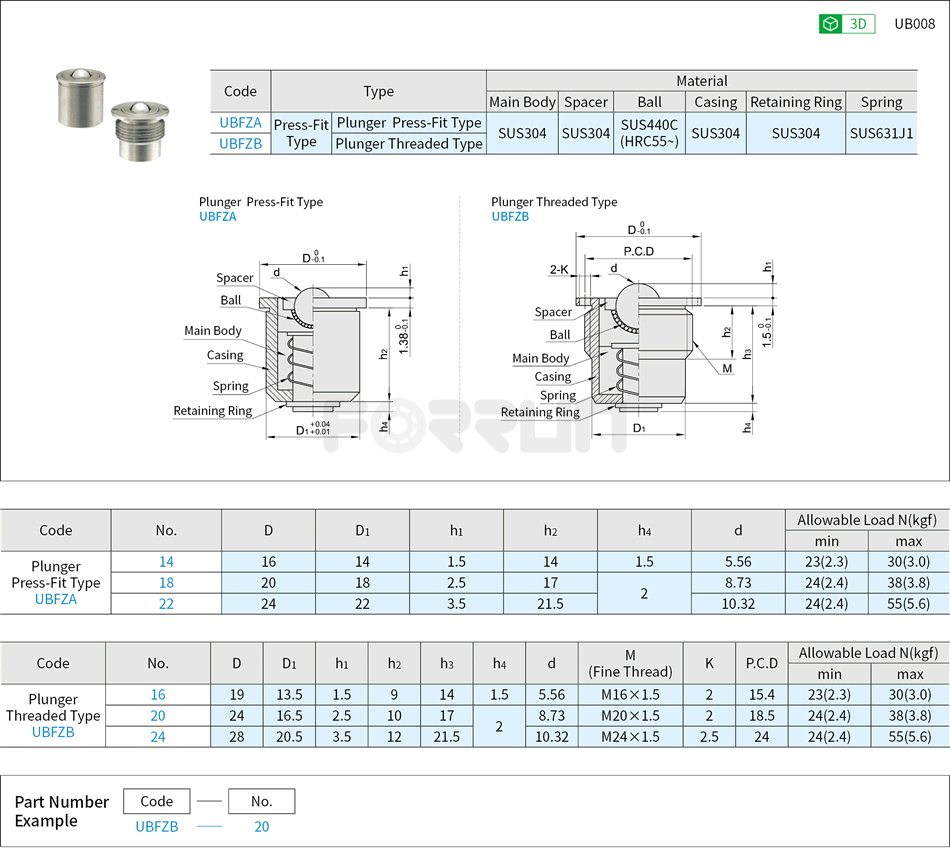
Task: Click the 38(3.8) max load in the UBFZA table
Action: click(x=908, y=583)
